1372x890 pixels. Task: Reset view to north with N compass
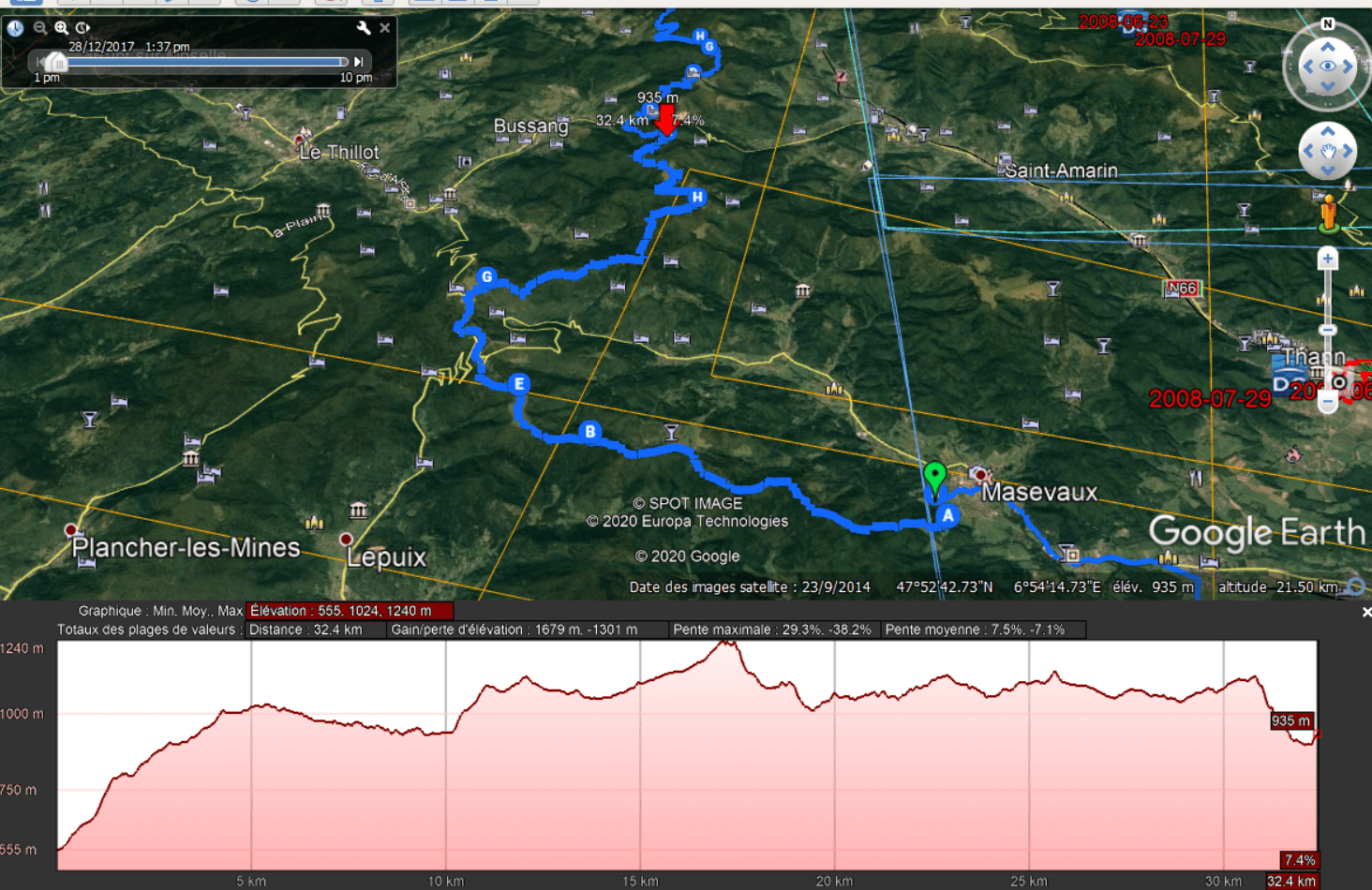1327,24
